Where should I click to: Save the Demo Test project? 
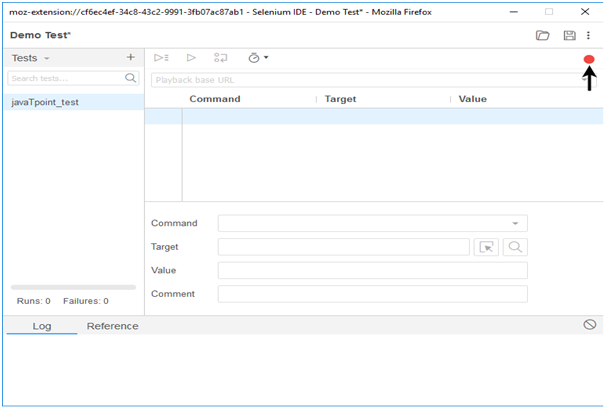click(x=569, y=36)
